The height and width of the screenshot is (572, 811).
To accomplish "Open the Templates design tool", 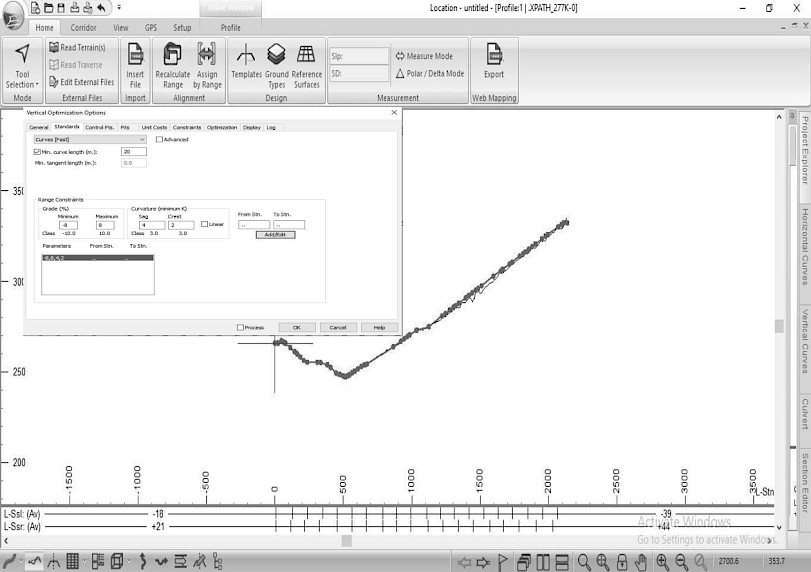I will [246, 64].
